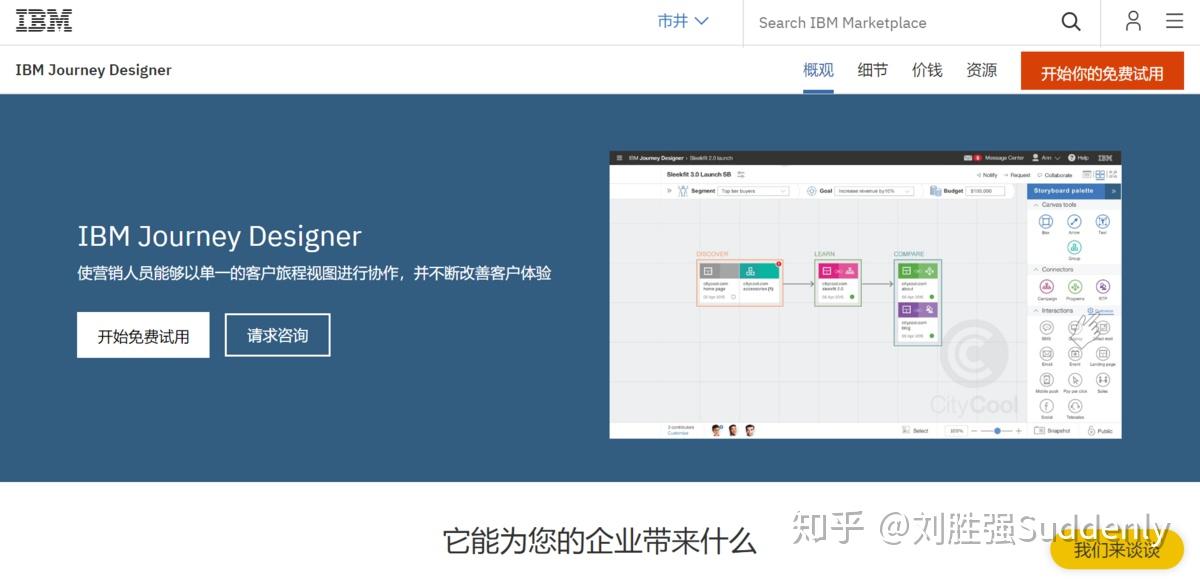Select the Box canvas tool

click(1046, 223)
